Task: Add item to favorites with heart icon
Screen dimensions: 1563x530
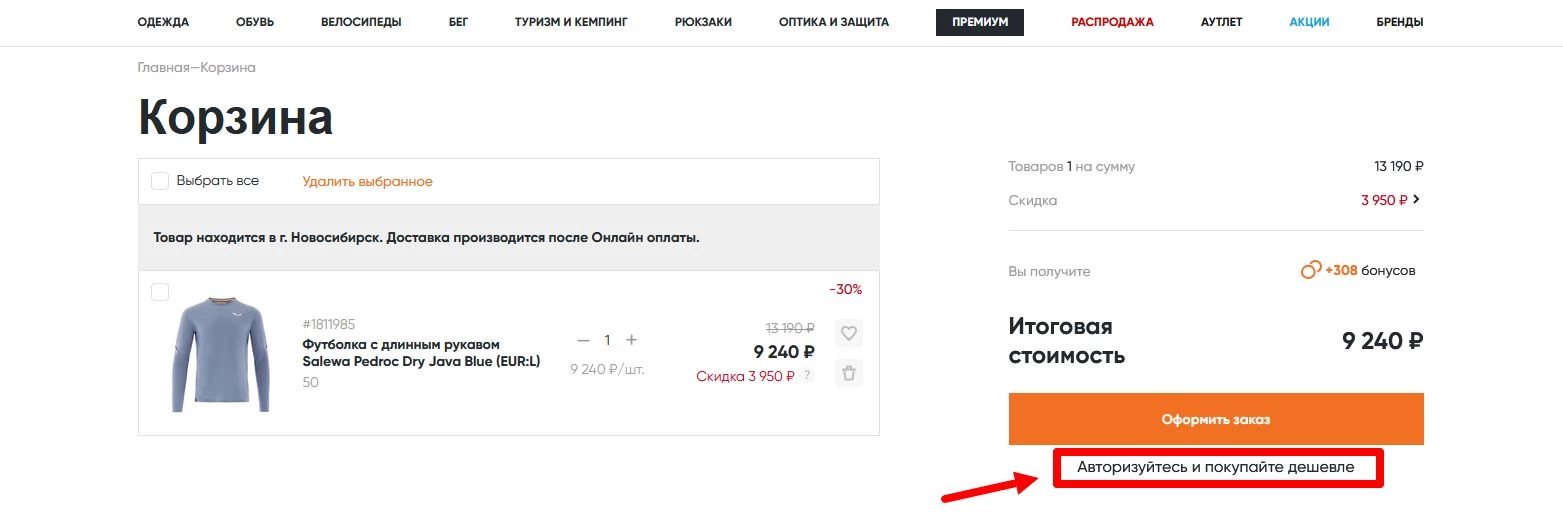Action: coord(848,333)
